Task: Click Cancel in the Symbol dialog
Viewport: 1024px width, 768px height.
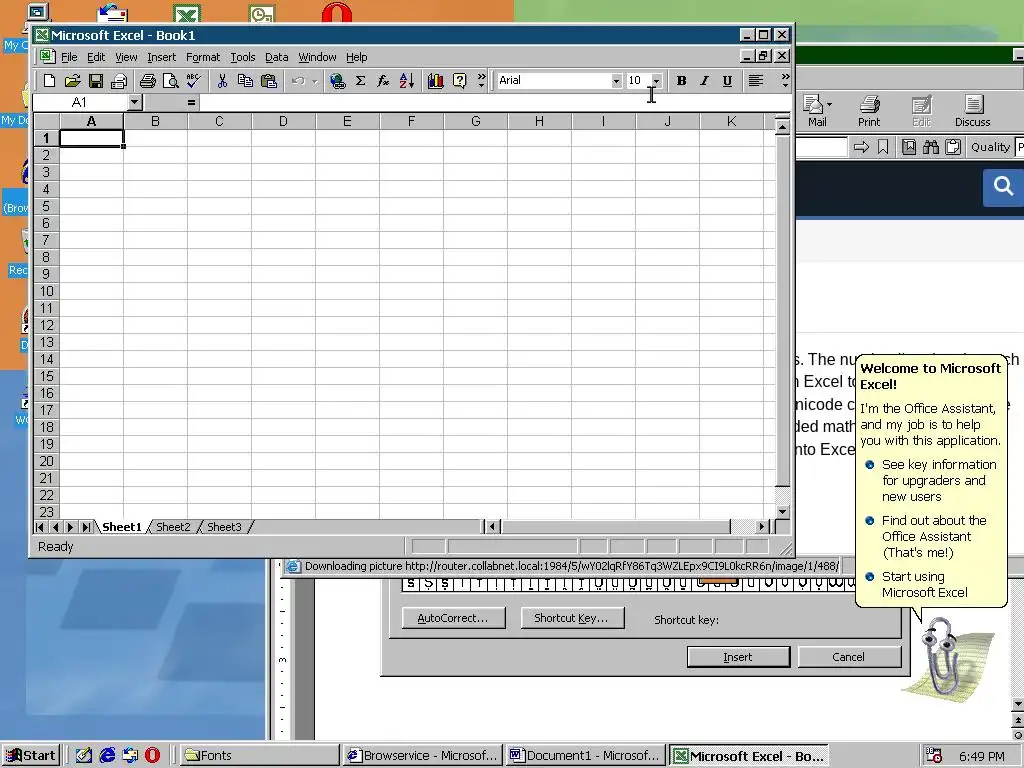Action: (x=848, y=657)
